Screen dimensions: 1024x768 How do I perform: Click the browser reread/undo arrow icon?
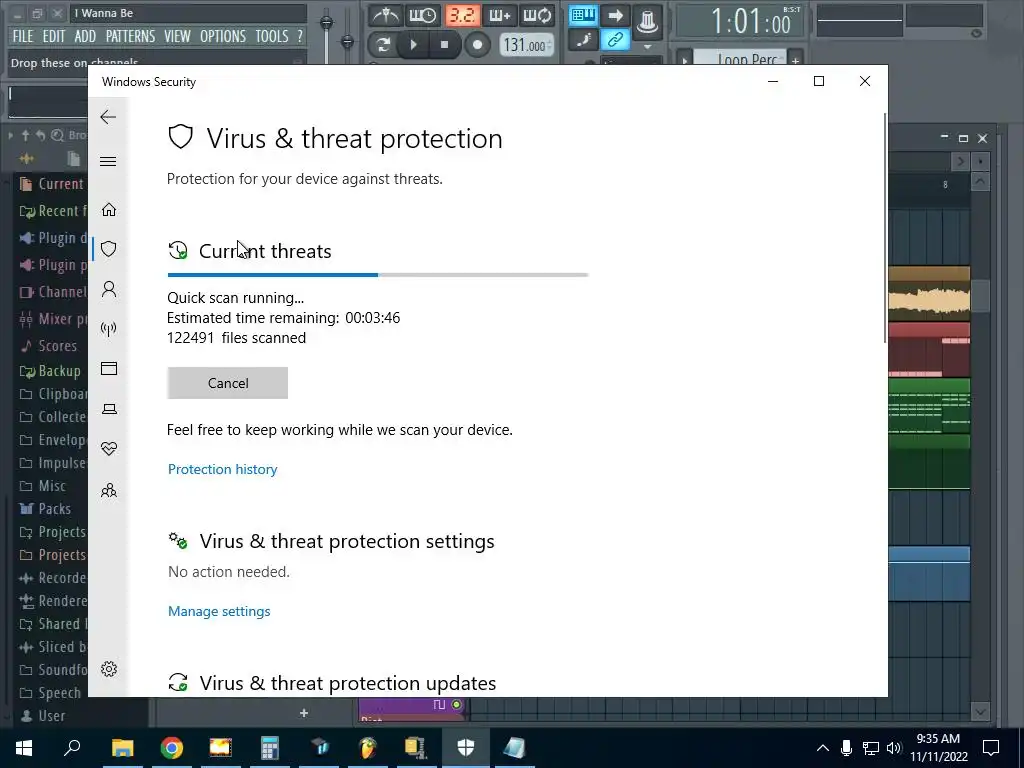[40, 135]
